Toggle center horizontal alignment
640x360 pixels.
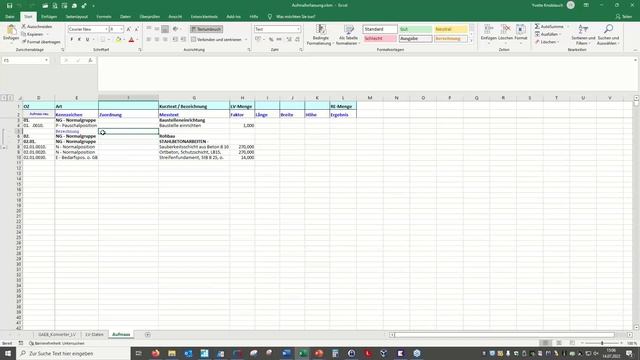[x=157, y=40]
